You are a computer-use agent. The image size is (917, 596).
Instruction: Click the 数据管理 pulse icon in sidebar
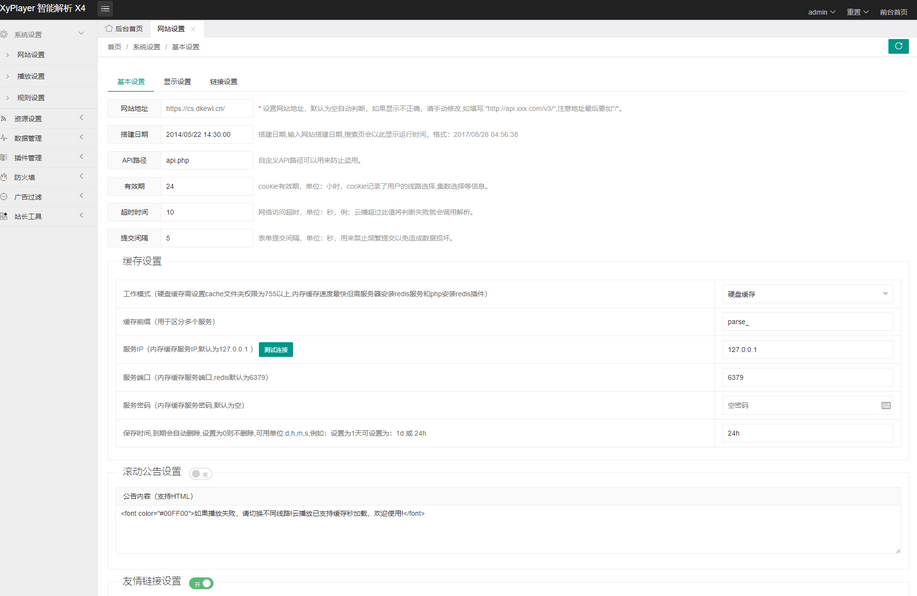click(4, 138)
